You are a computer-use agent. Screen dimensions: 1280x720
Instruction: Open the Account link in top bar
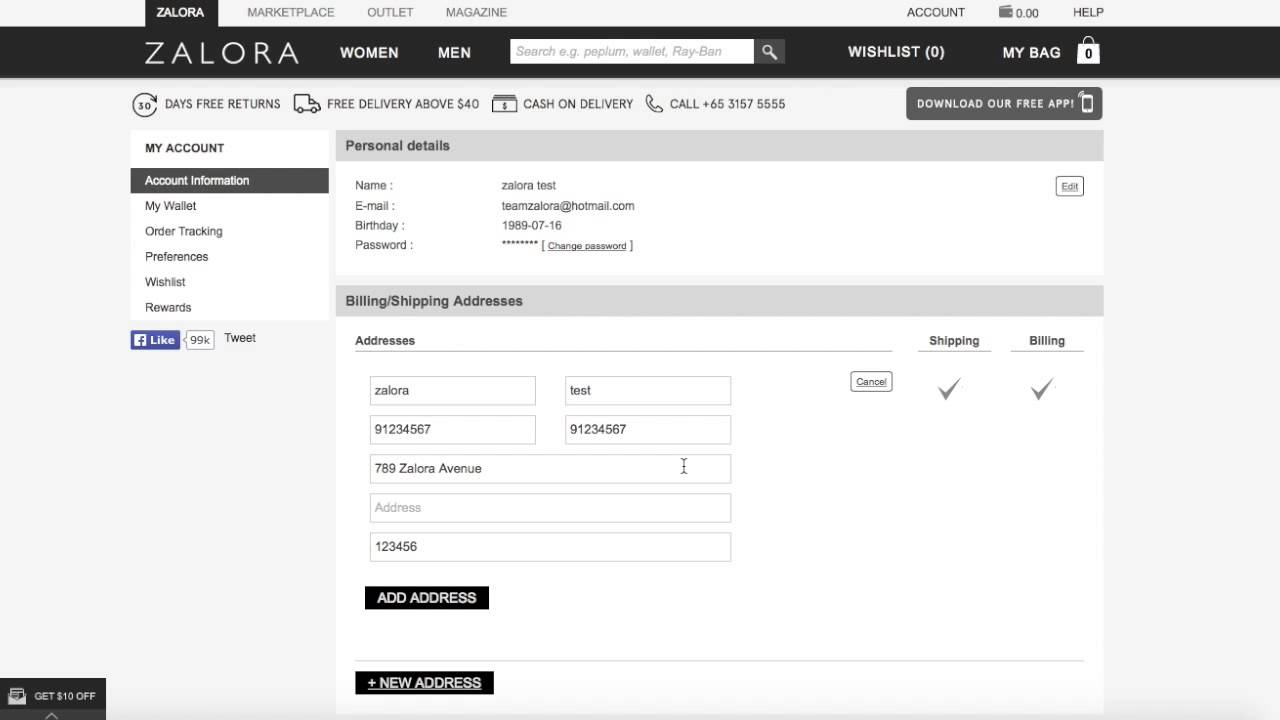click(936, 12)
